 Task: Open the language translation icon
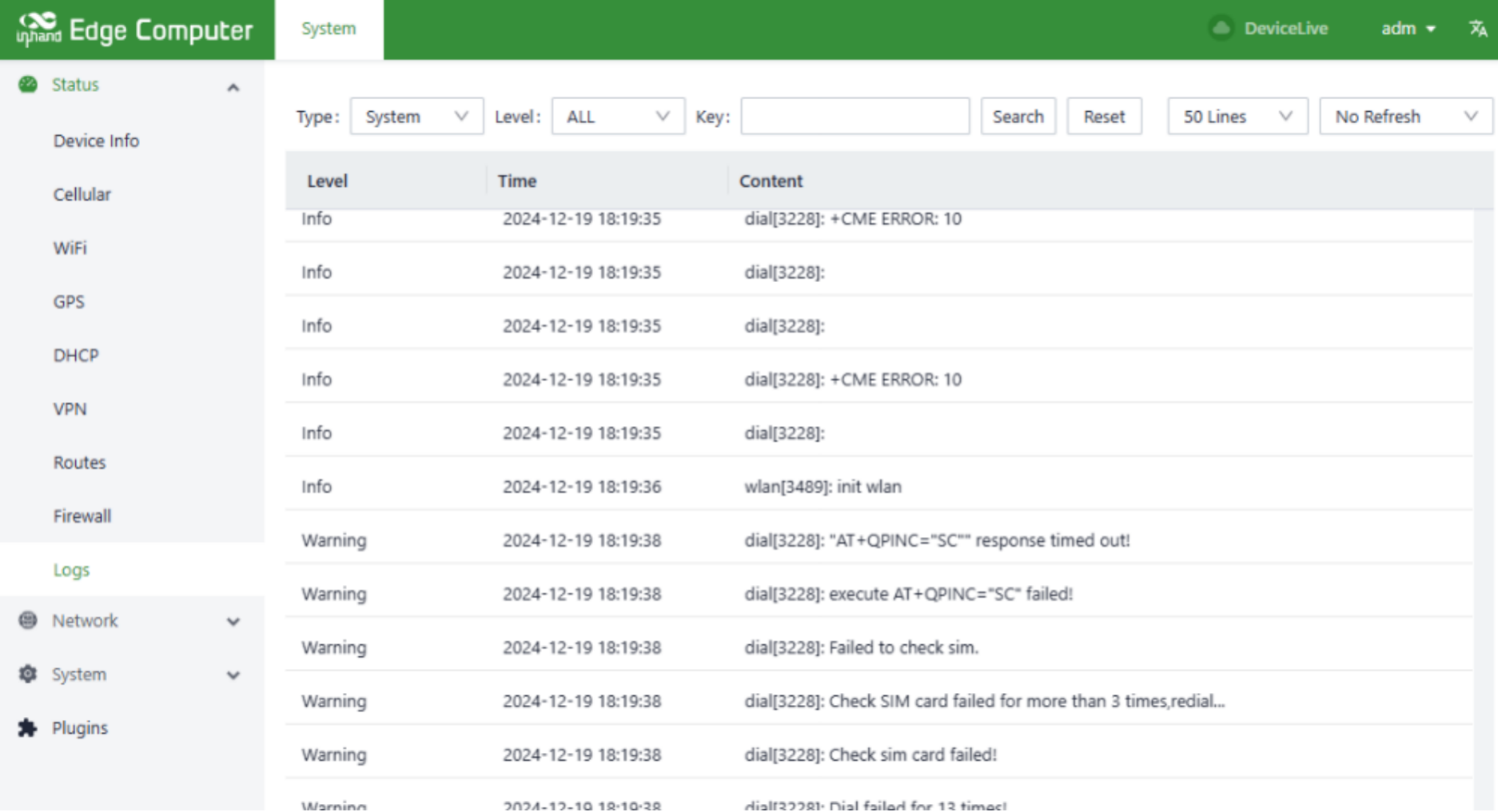coord(1477,29)
